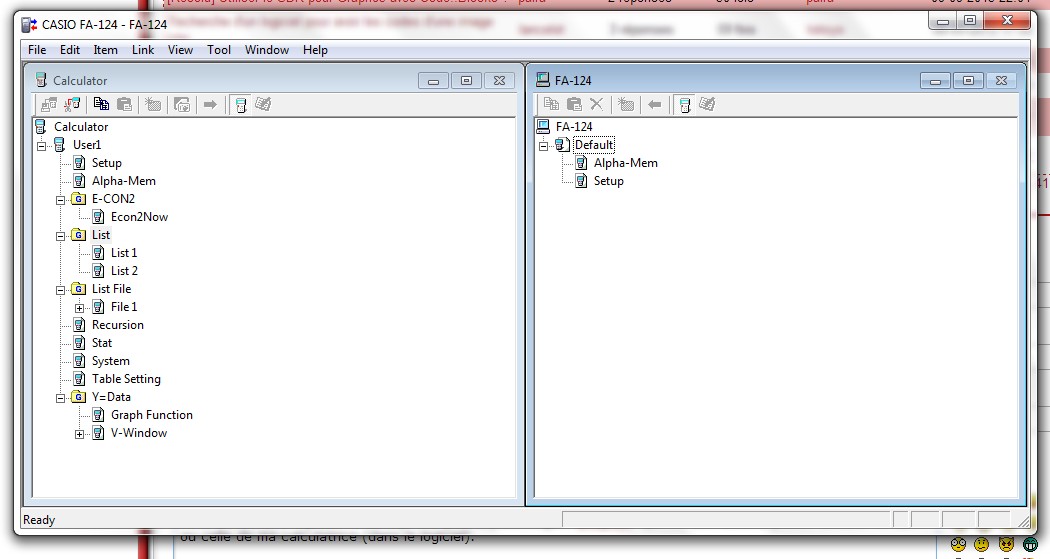Click the Paste icon in Calculator toolbar

[125, 104]
